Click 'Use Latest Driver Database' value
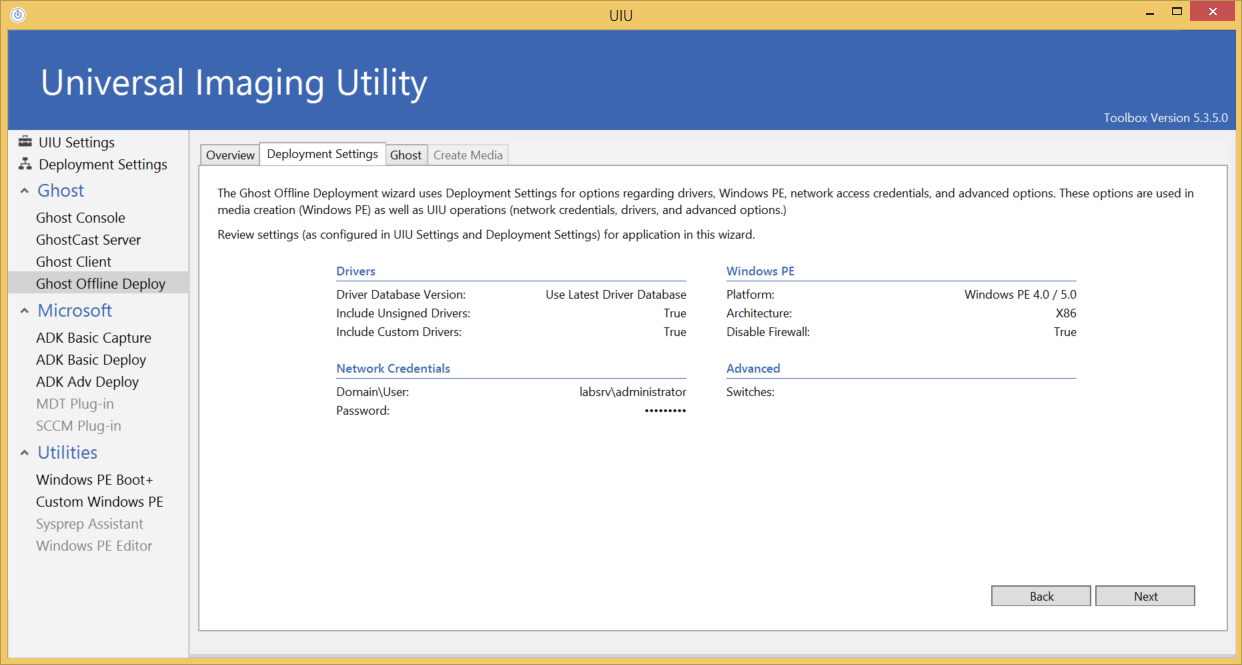The height and width of the screenshot is (665, 1242). [x=616, y=295]
